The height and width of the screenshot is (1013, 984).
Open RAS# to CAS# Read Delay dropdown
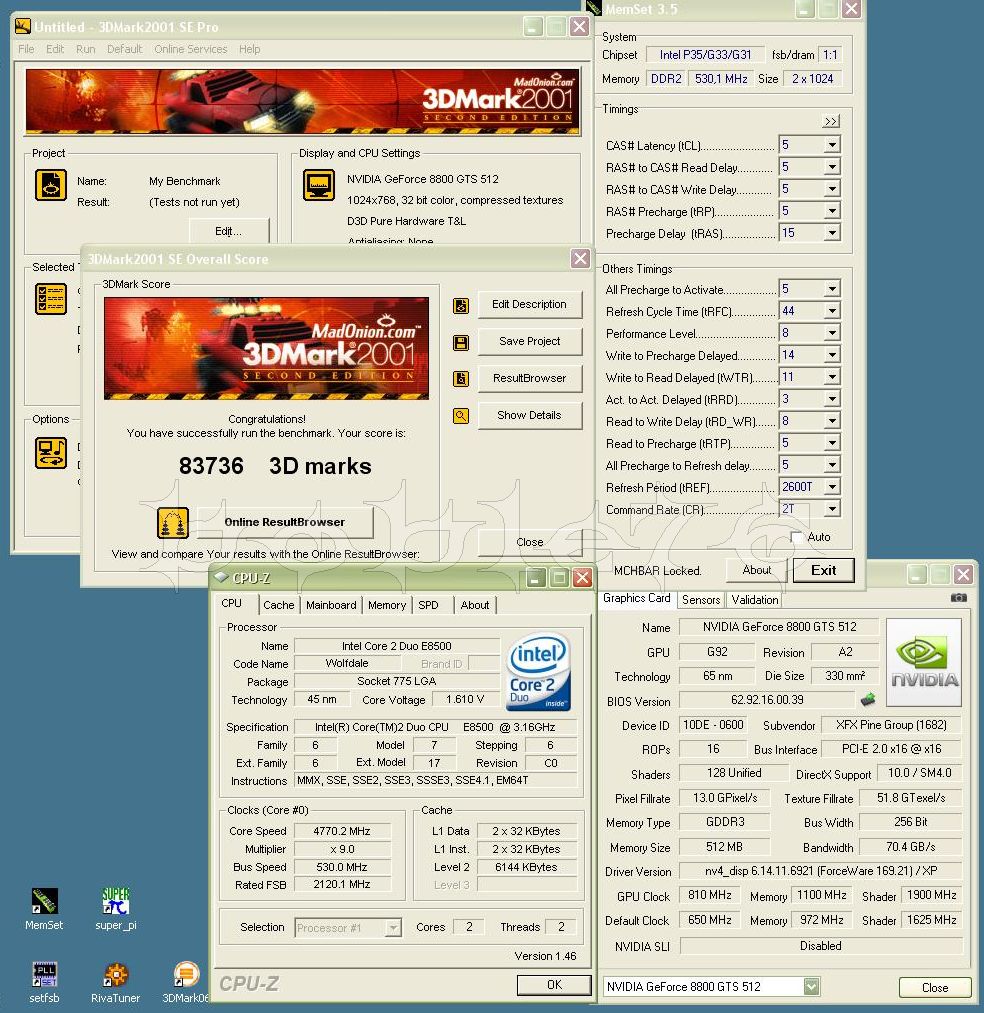coord(832,167)
